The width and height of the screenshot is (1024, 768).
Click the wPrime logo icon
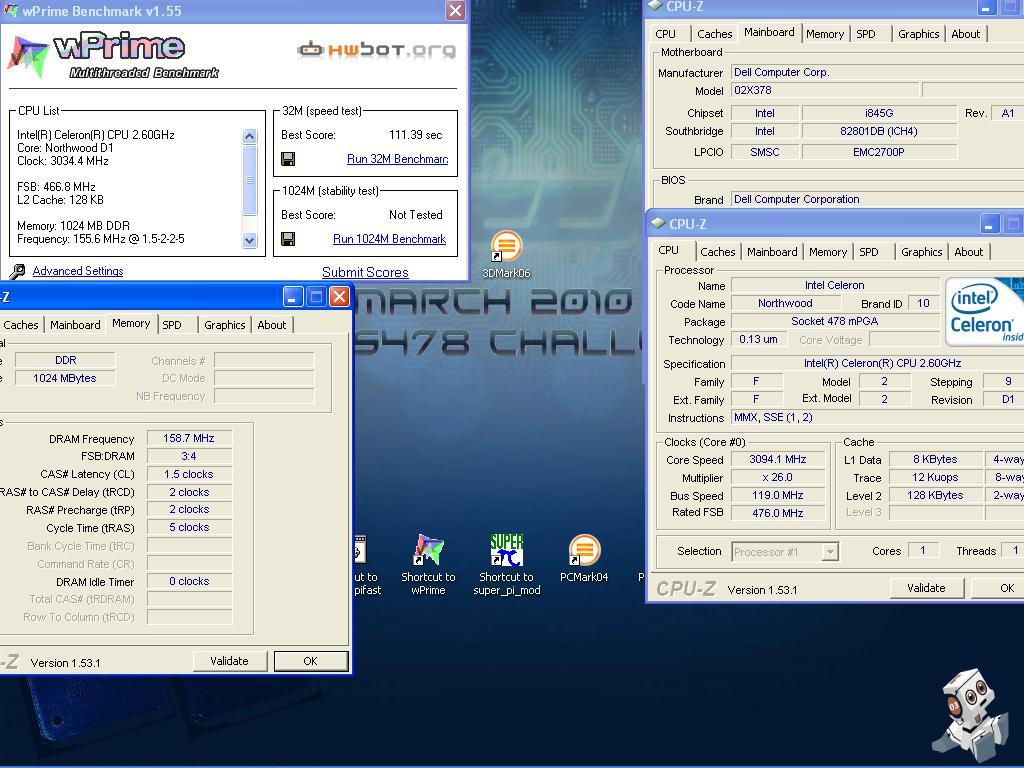(x=29, y=56)
